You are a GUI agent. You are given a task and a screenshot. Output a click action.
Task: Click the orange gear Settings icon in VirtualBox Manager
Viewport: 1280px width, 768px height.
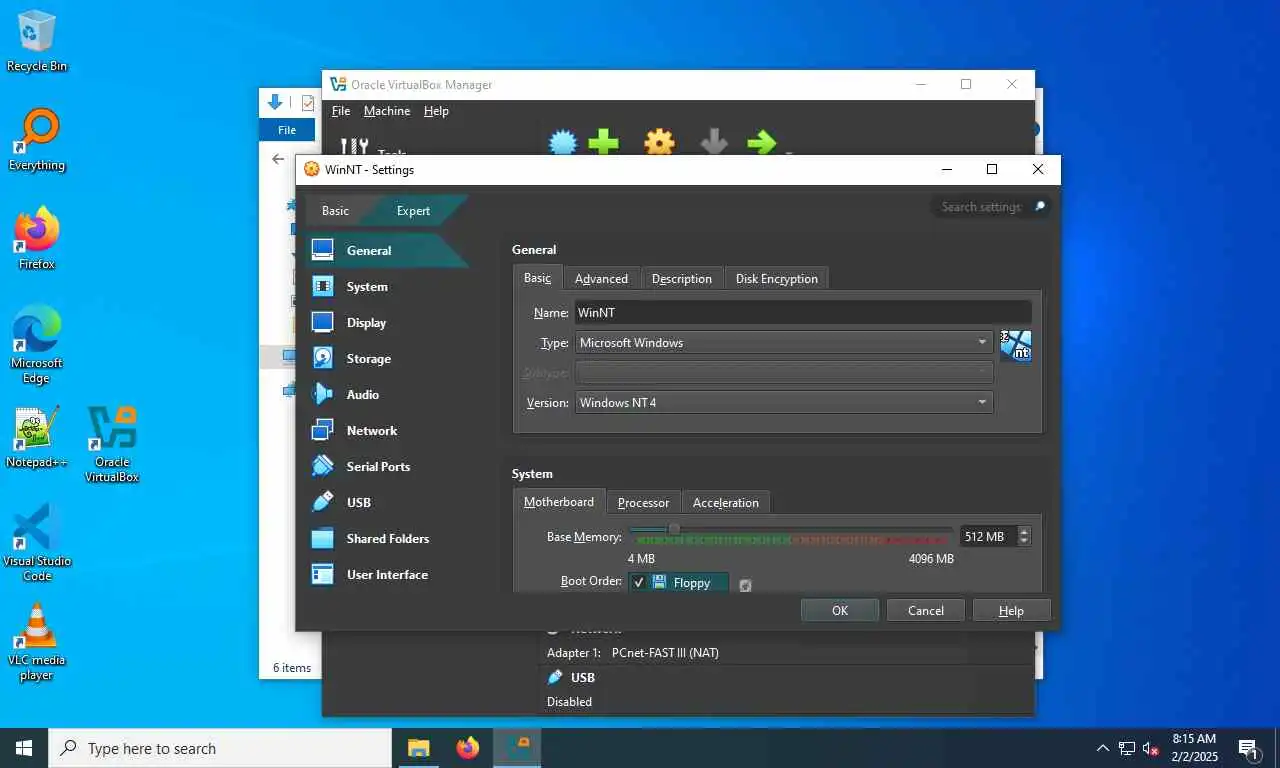pos(659,142)
